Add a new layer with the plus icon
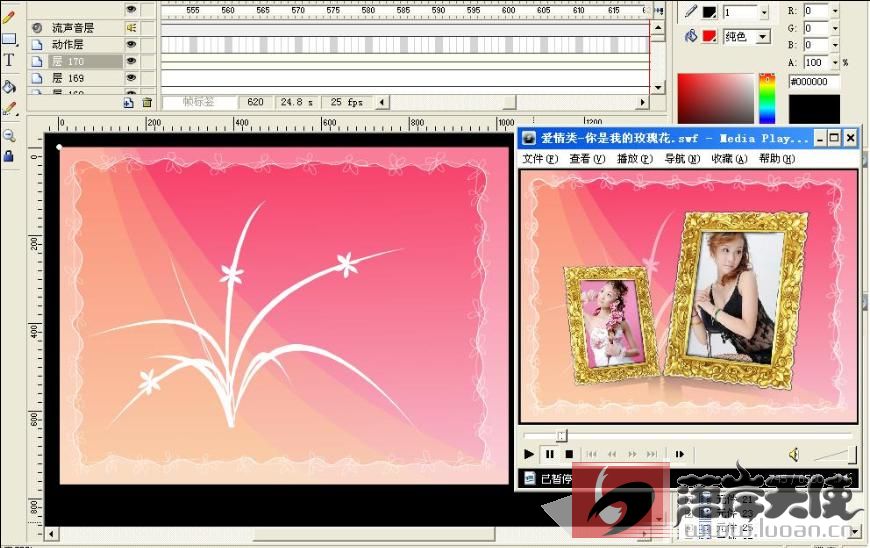The height and width of the screenshot is (548, 870). tap(129, 102)
